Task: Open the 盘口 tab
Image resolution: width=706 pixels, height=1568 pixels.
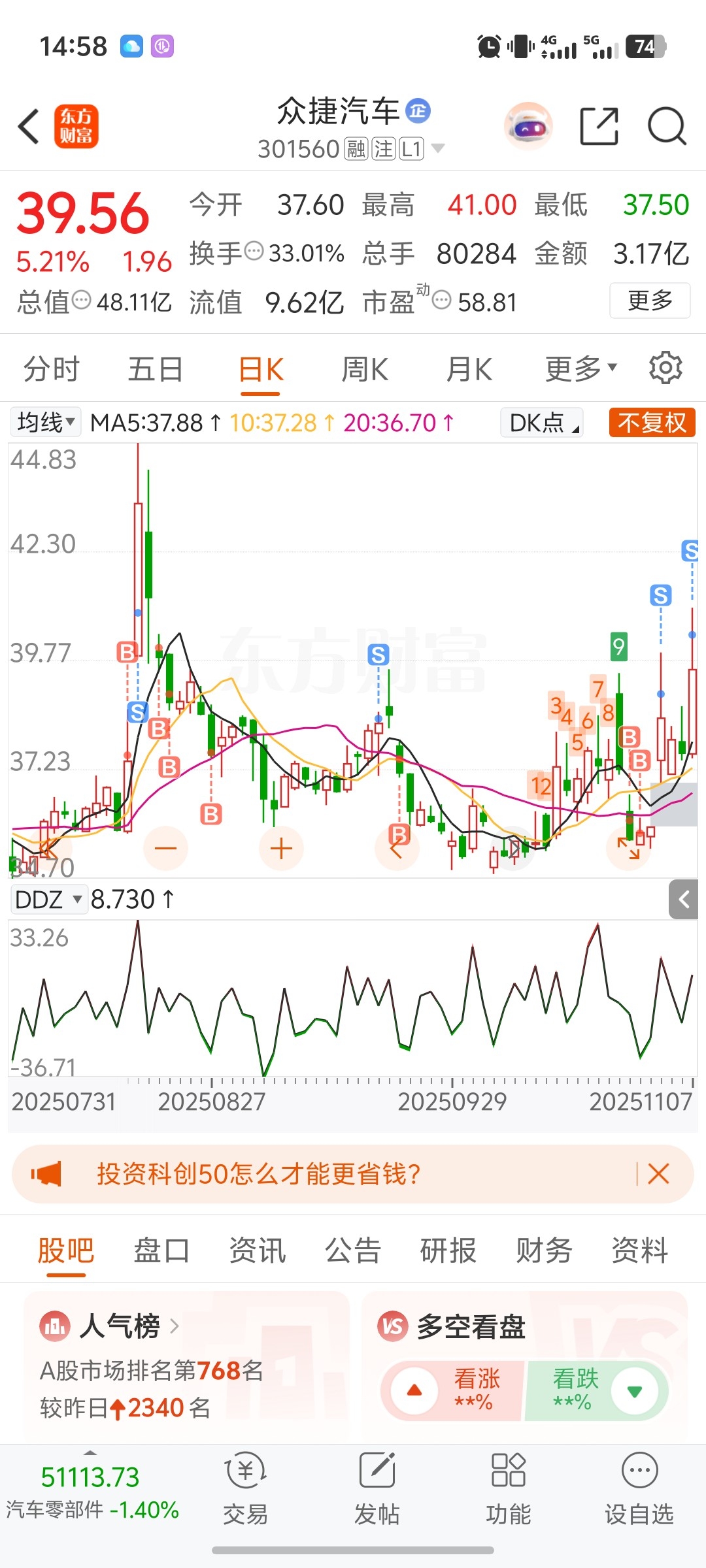Action: [x=161, y=1250]
